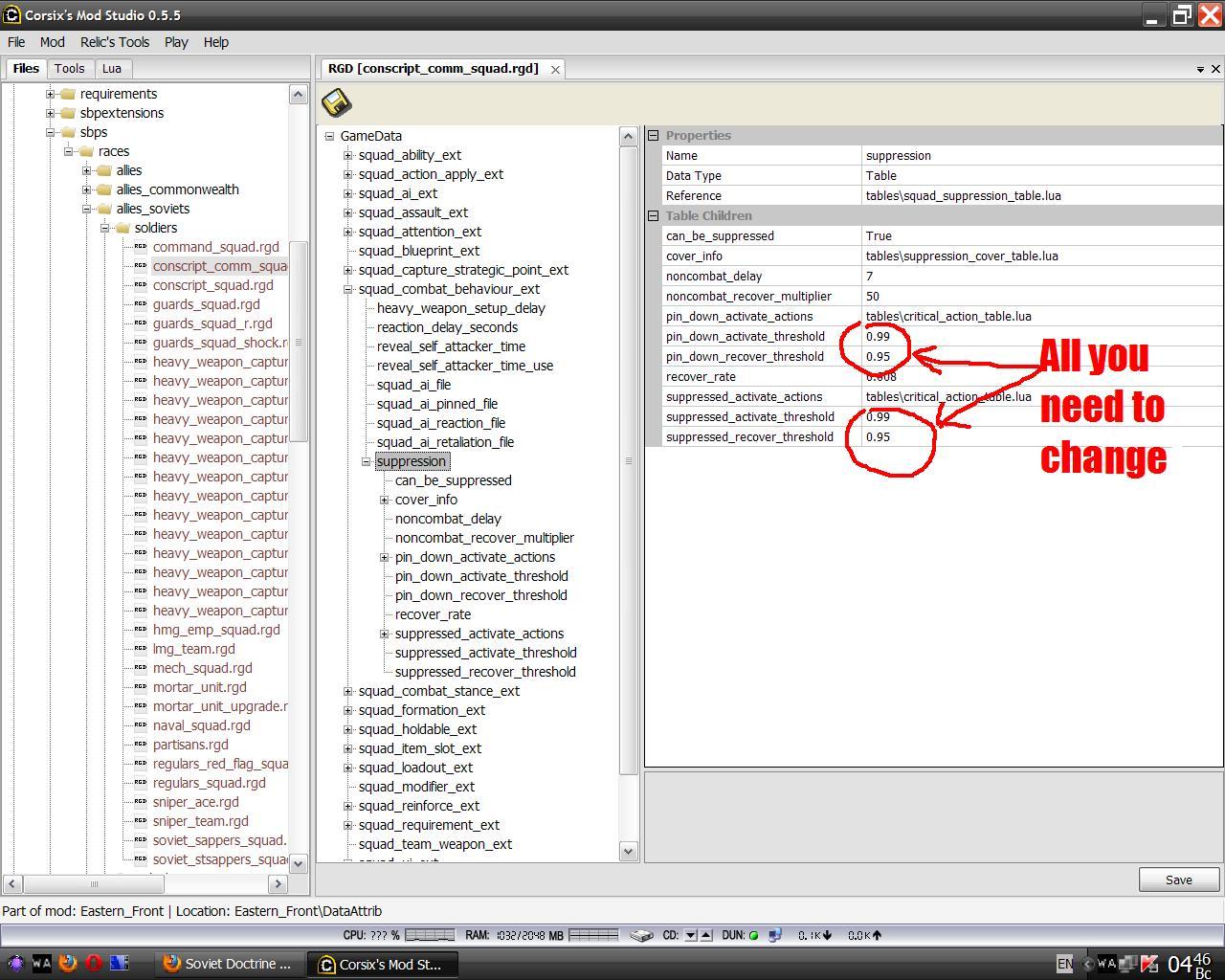Expand pin_down_activate_actions node
The image size is (1225, 980).
click(x=385, y=557)
